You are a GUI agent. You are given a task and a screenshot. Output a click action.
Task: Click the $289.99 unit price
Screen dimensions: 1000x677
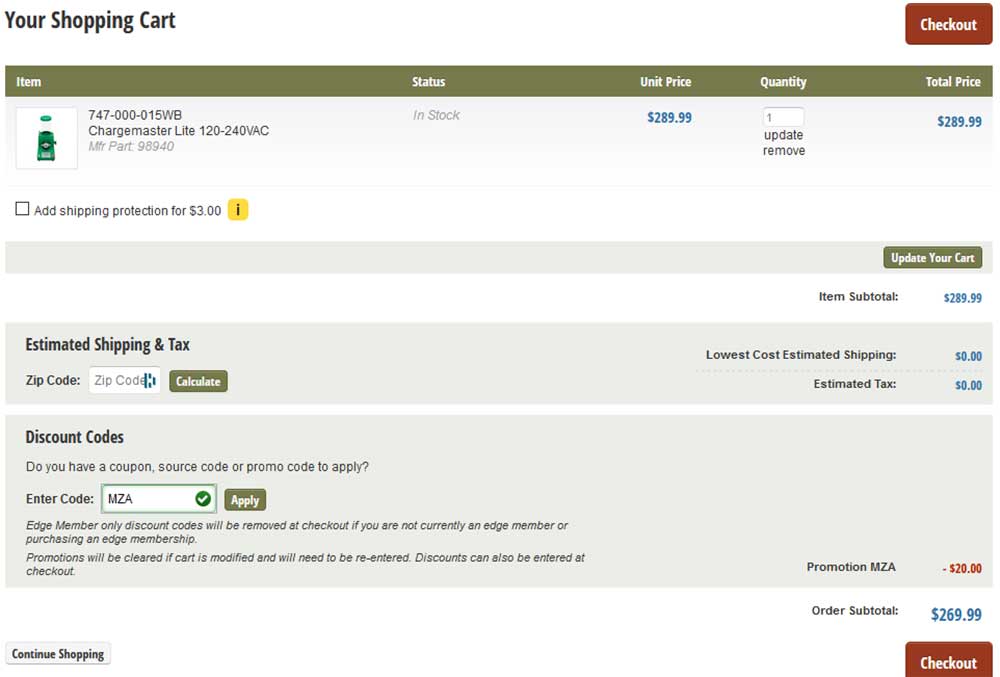pos(669,117)
